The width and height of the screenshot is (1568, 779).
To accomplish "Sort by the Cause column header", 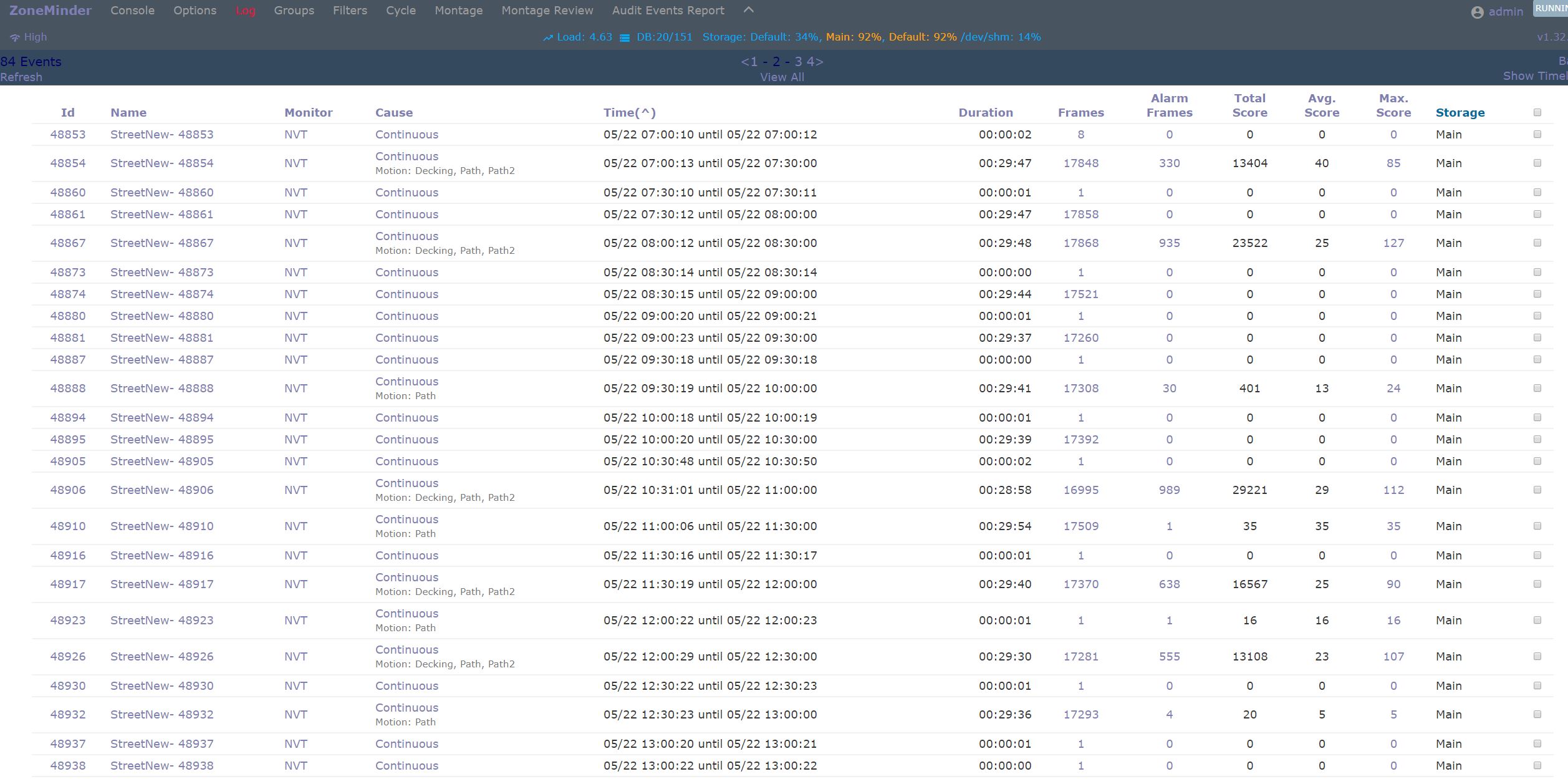I will [x=394, y=113].
